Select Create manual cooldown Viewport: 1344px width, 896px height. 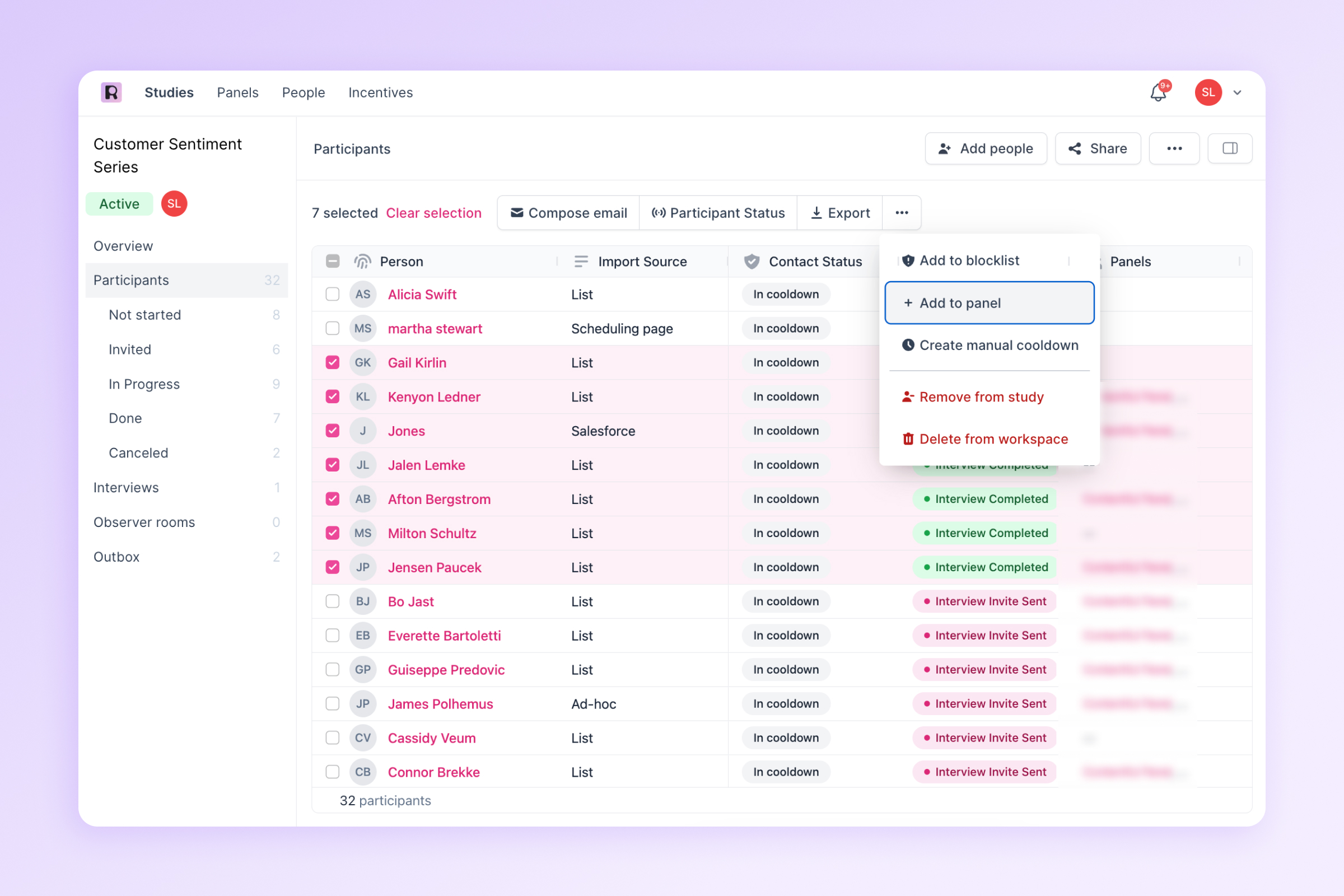click(989, 345)
